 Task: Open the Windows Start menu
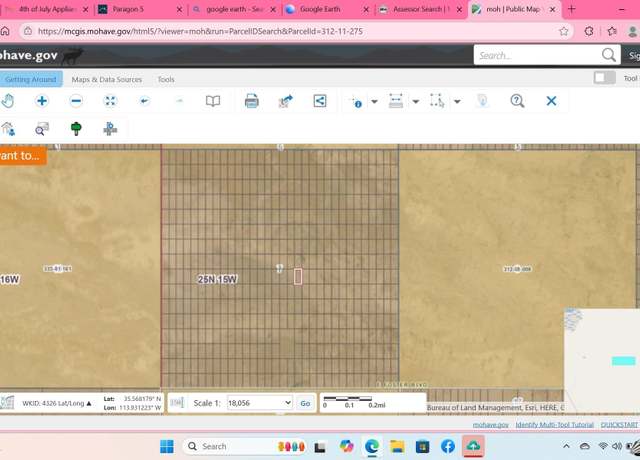[x=167, y=446]
